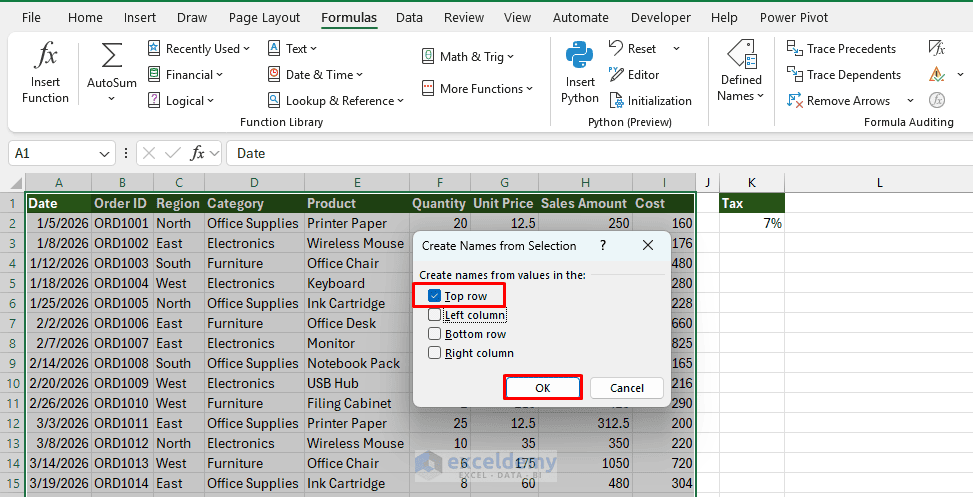Image resolution: width=973 pixels, height=497 pixels.
Task: Switch to the Data tab
Action: tap(409, 17)
